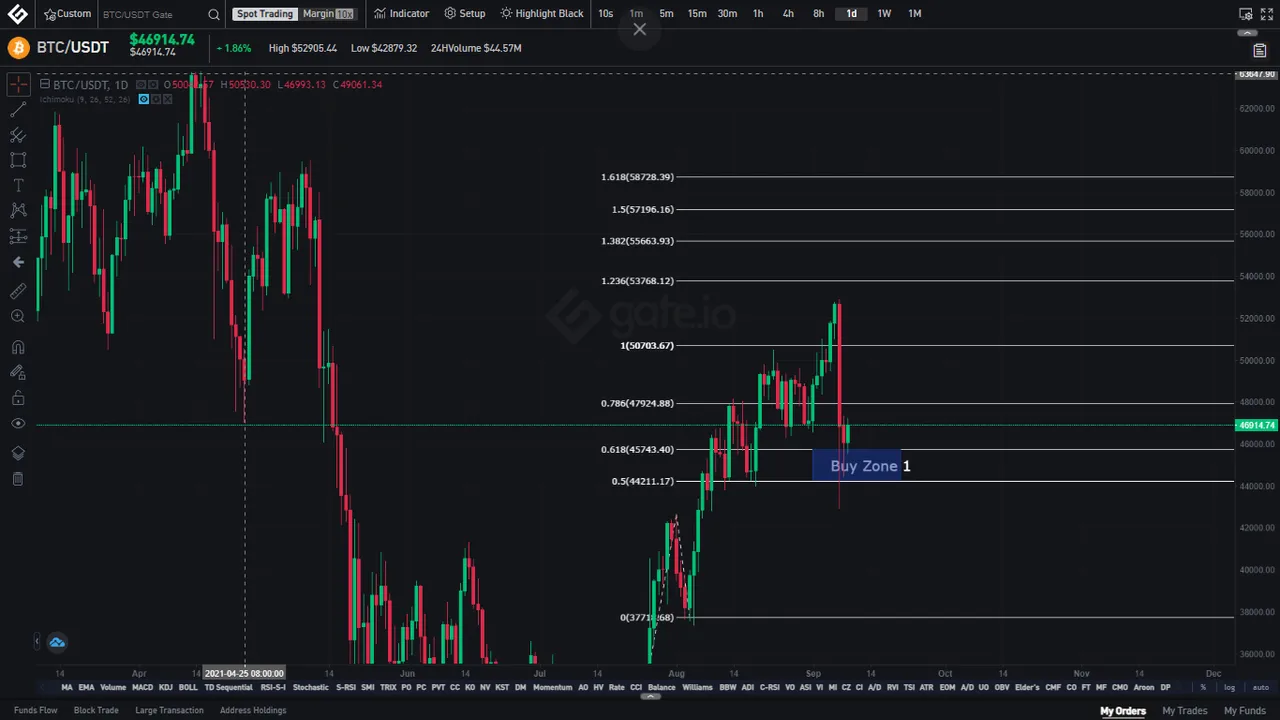Click the Bitcoin coin icon
1280x720 pixels.
tap(18, 48)
